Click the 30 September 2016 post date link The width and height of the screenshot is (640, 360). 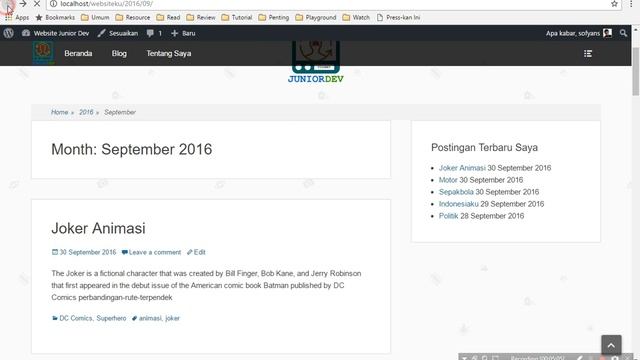[x=84, y=252]
